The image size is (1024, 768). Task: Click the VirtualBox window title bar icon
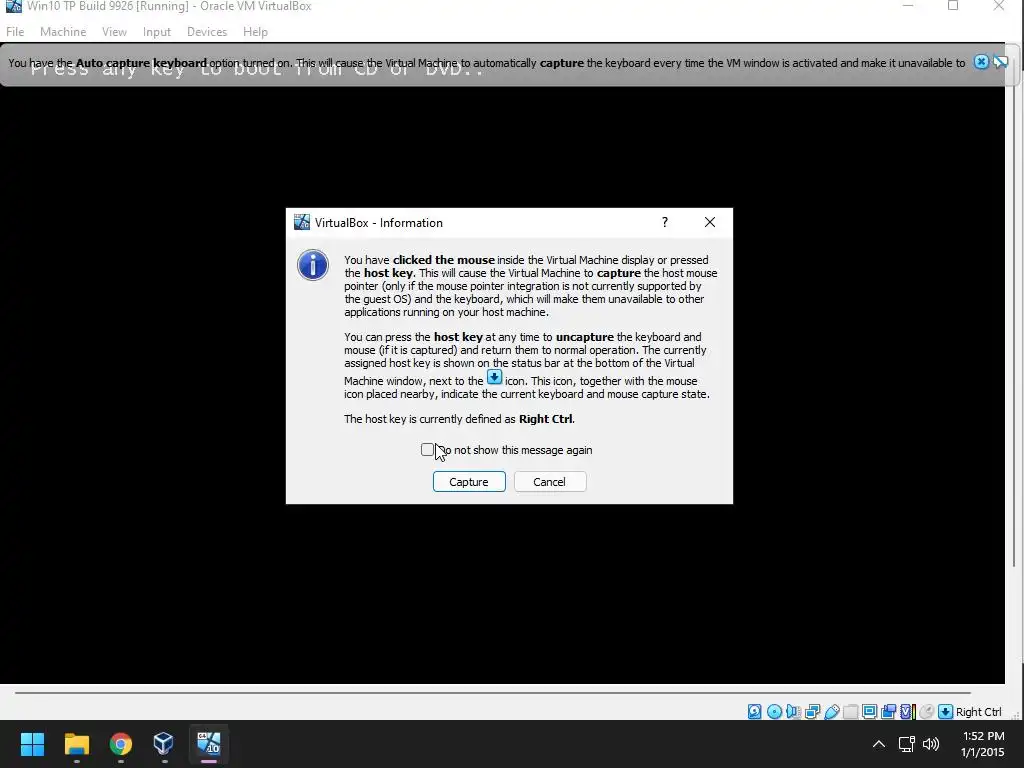(13, 6)
